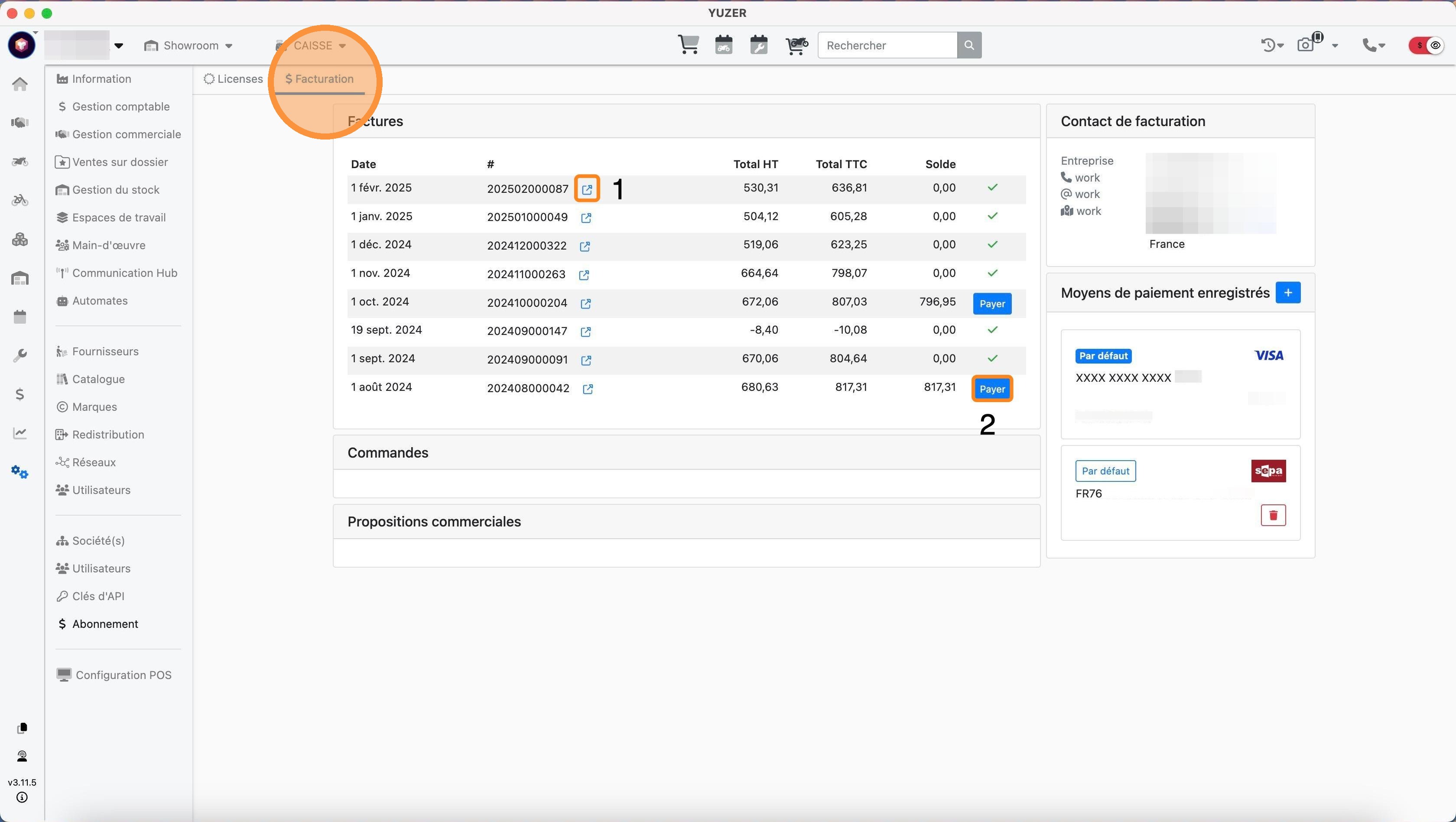The width and height of the screenshot is (1456, 822).
Task: Open external link for invoice 202410000204
Action: click(x=585, y=304)
